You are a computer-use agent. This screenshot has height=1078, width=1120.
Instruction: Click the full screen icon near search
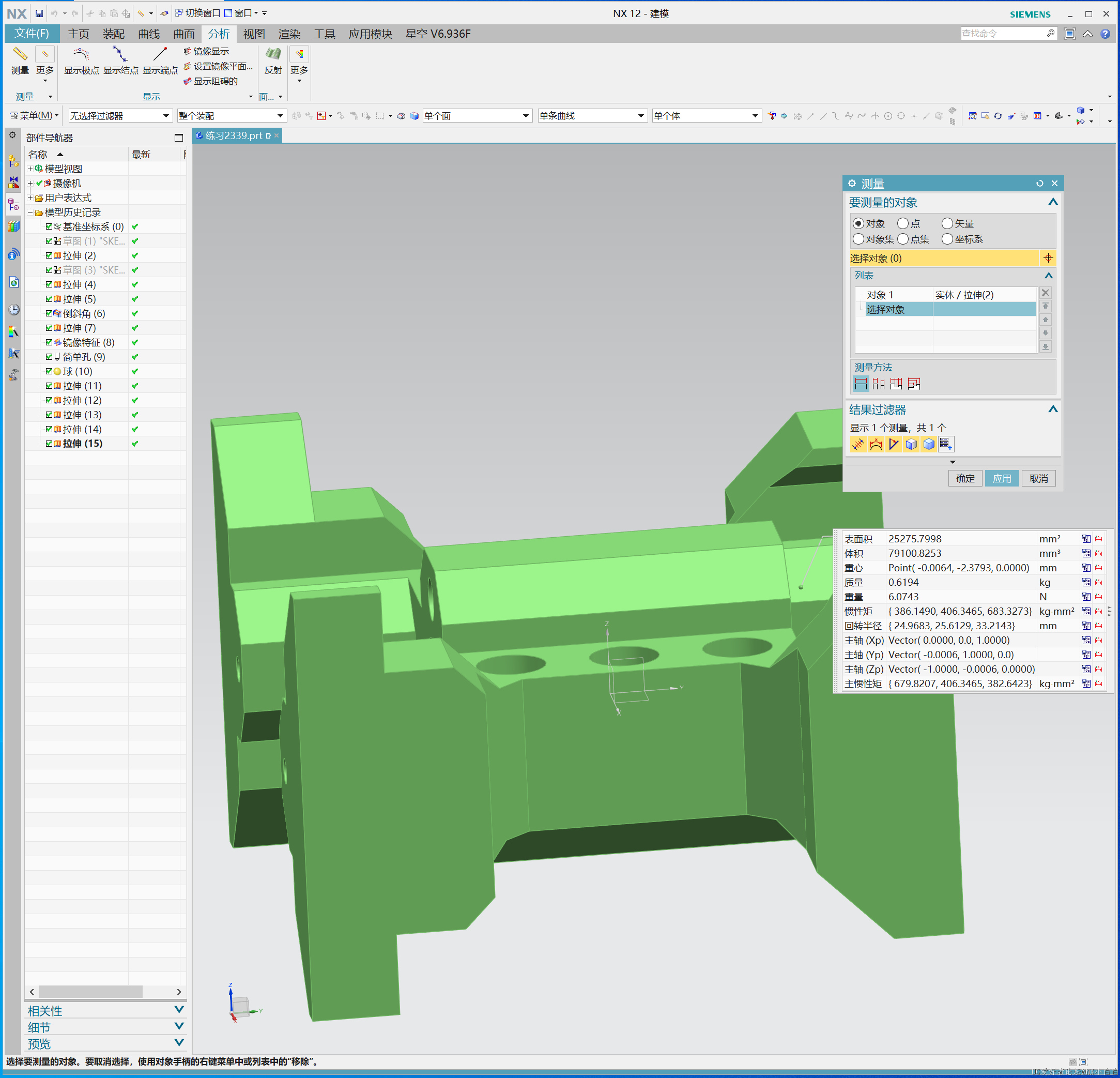point(1069,34)
